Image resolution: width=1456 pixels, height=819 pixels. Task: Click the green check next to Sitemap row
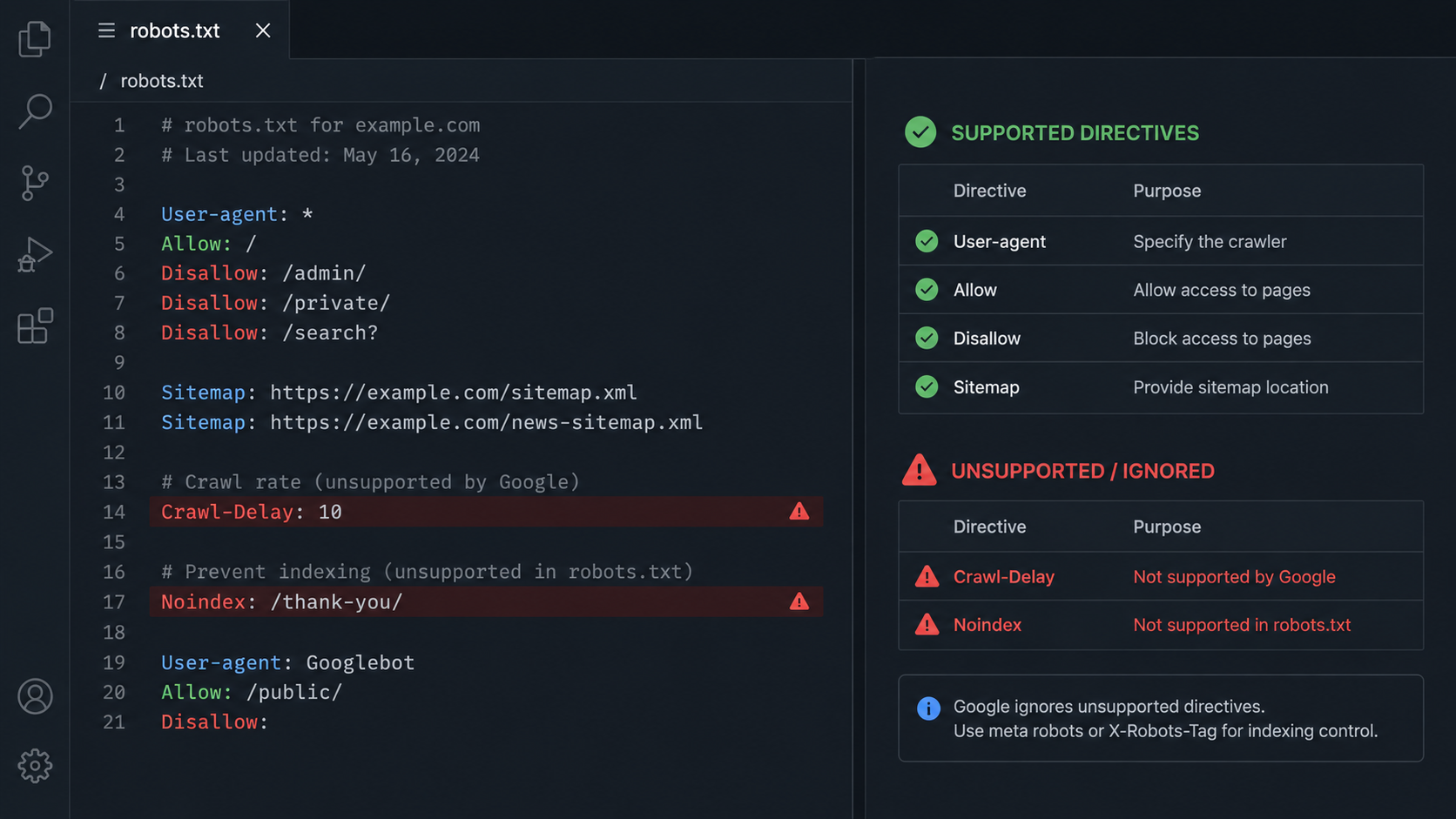927,386
